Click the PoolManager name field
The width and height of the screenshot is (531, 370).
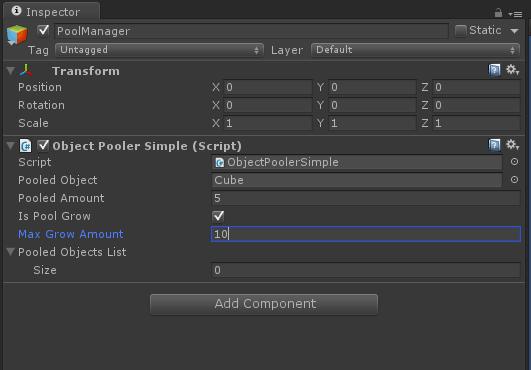[x=251, y=31]
